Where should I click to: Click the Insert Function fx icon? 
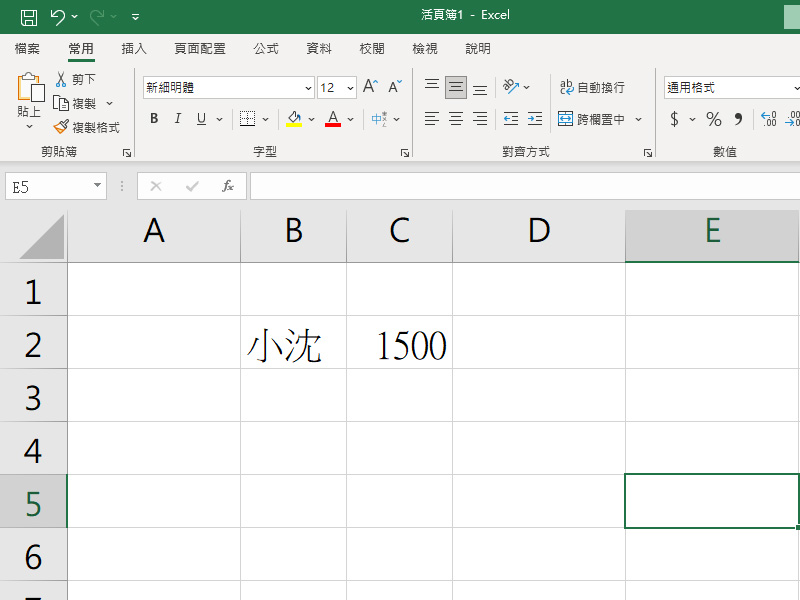pyautogui.click(x=228, y=186)
